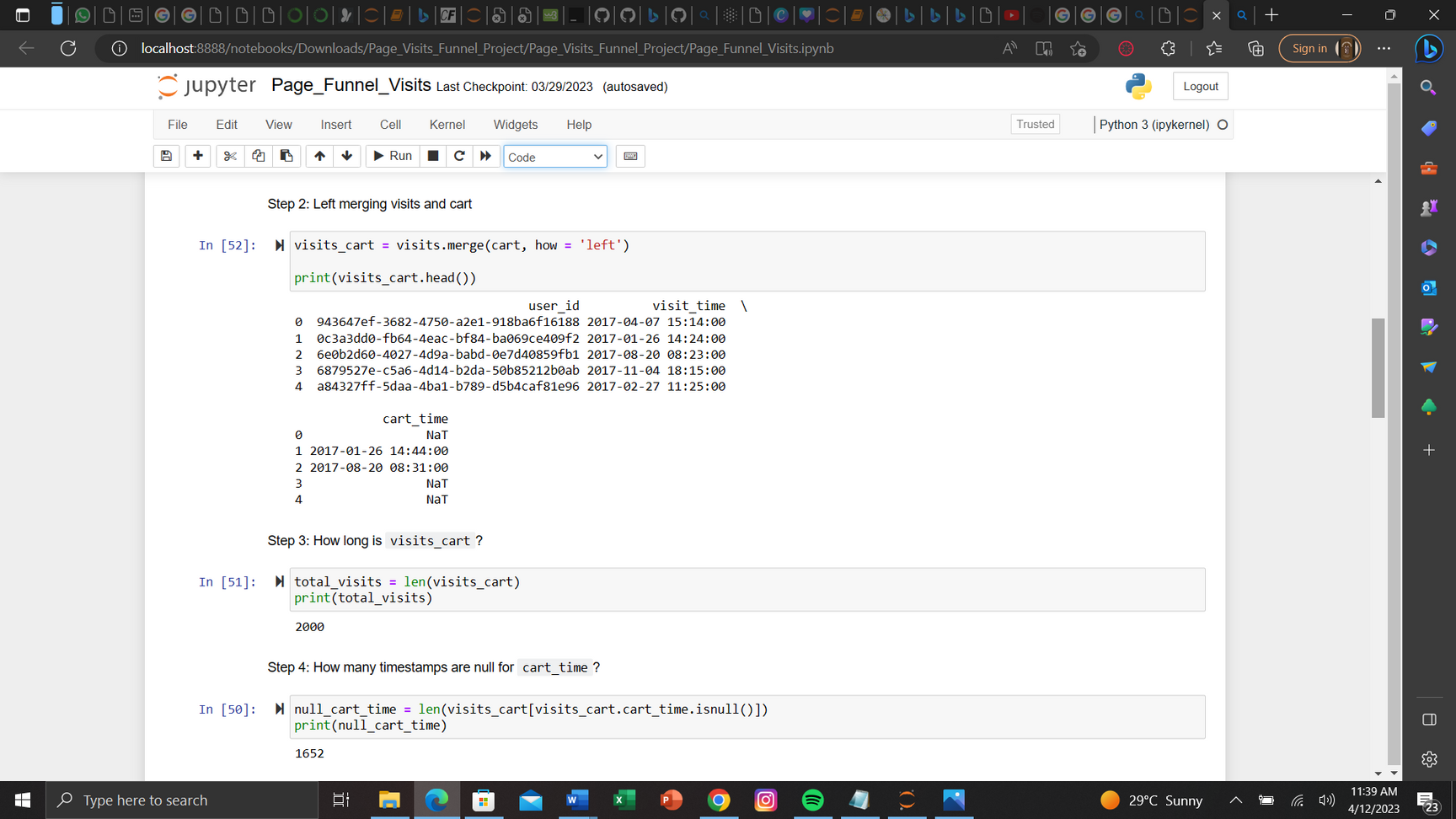1456x819 pixels.
Task: Open the Cell menu
Action: point(390,125)
